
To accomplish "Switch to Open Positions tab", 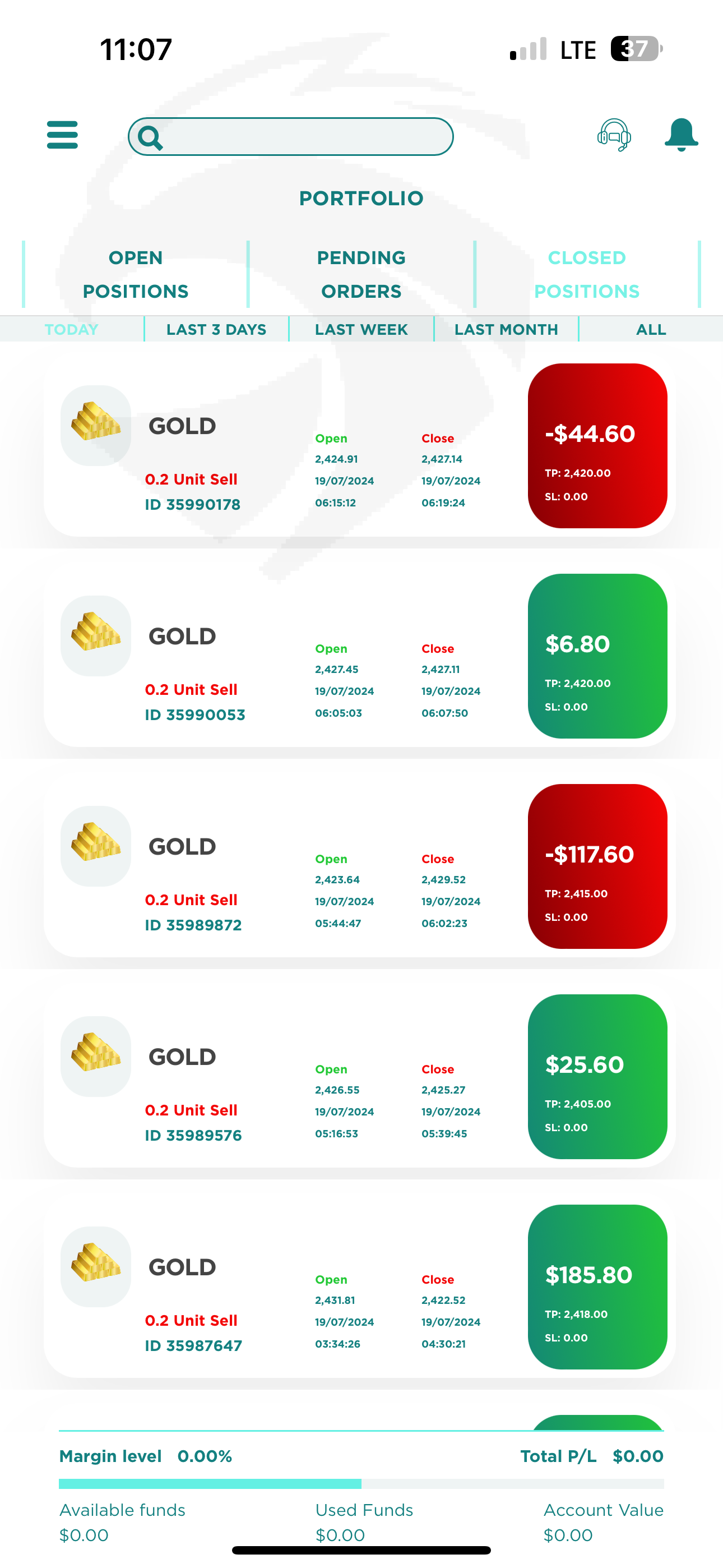I will (136, 275).
